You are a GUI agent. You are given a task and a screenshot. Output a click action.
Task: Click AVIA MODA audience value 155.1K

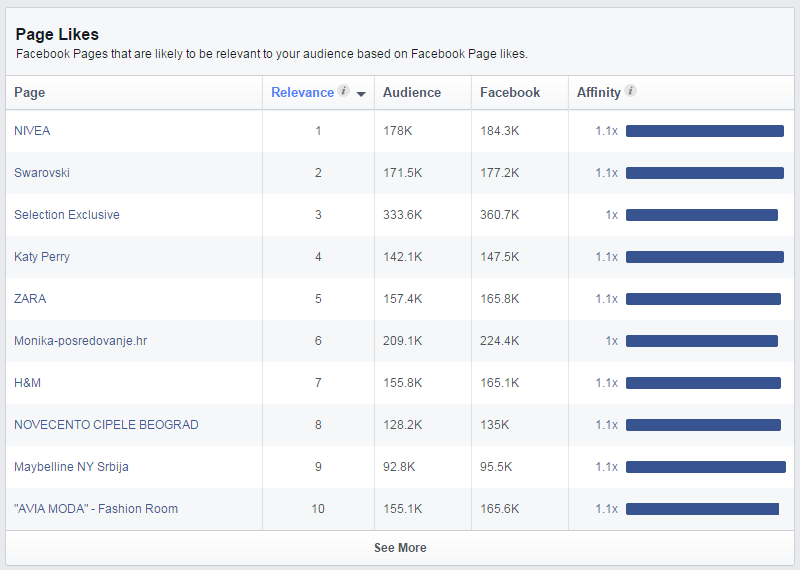tap(403, 509)
